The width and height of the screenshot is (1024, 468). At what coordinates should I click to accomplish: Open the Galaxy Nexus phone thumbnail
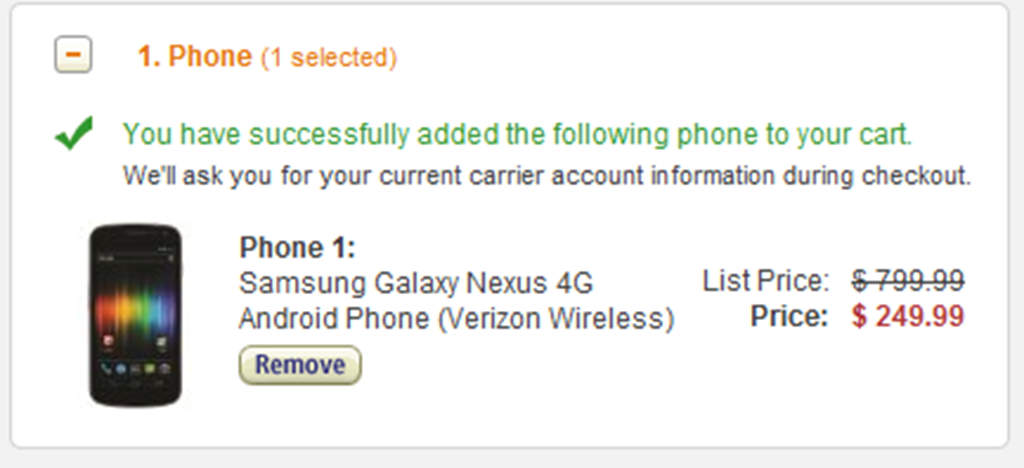[x=136, y=314]
